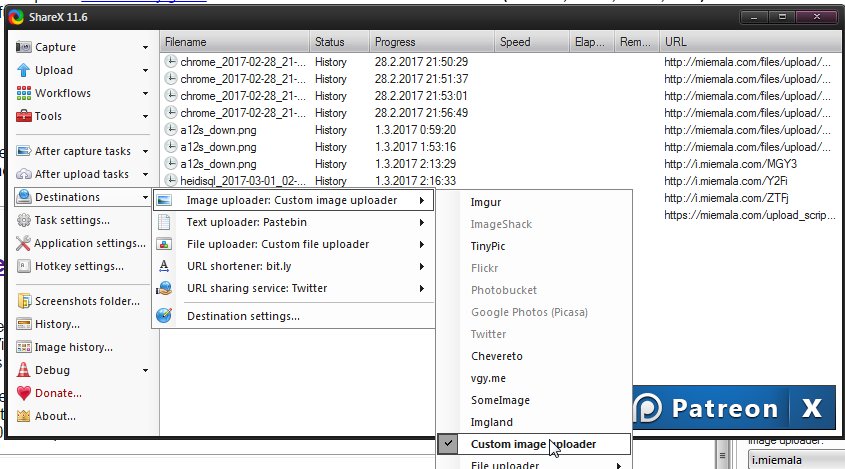Click the Speed column header

(531, 42)
